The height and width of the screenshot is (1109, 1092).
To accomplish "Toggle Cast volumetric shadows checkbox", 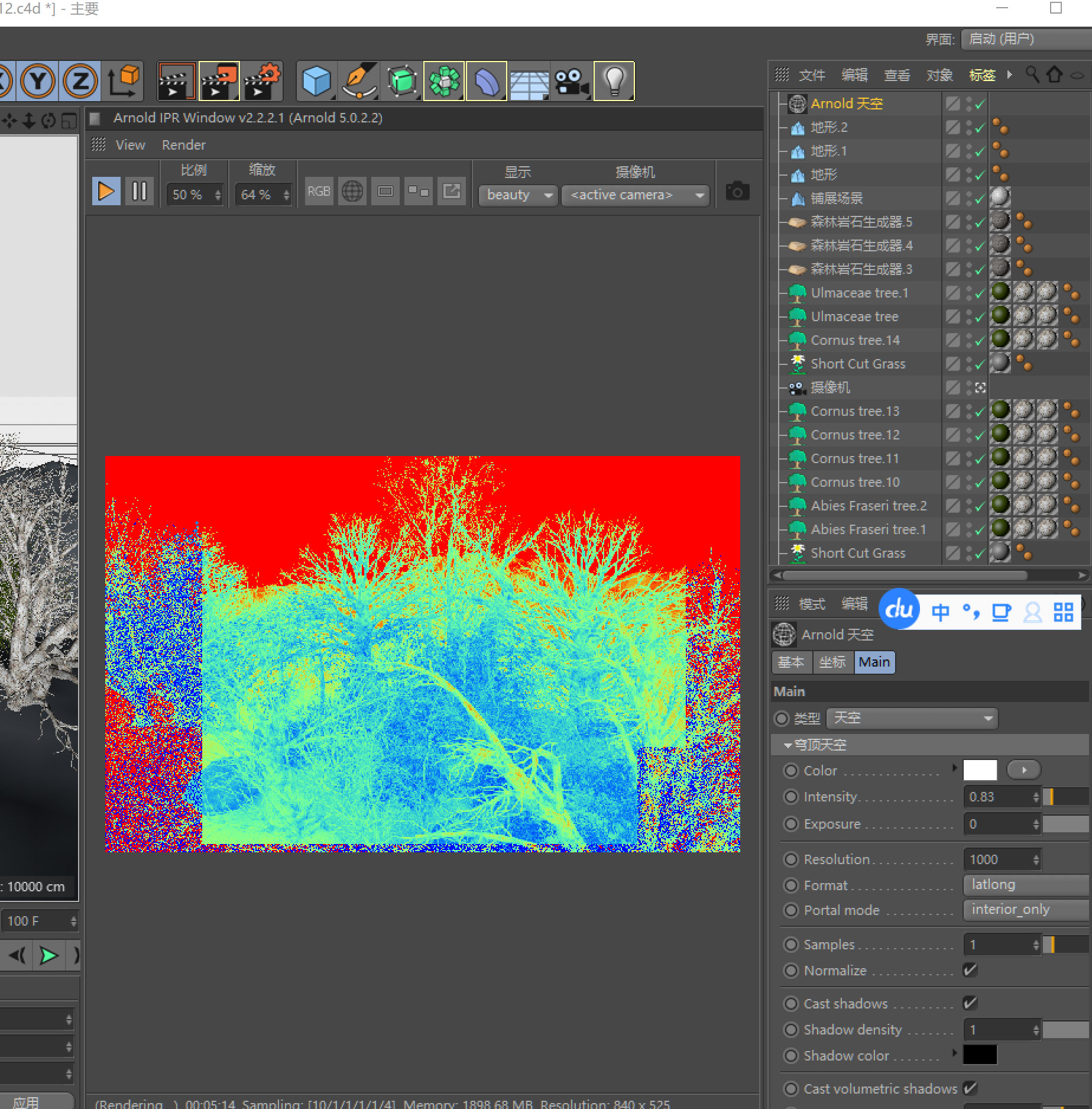I will coord(970,1088).
